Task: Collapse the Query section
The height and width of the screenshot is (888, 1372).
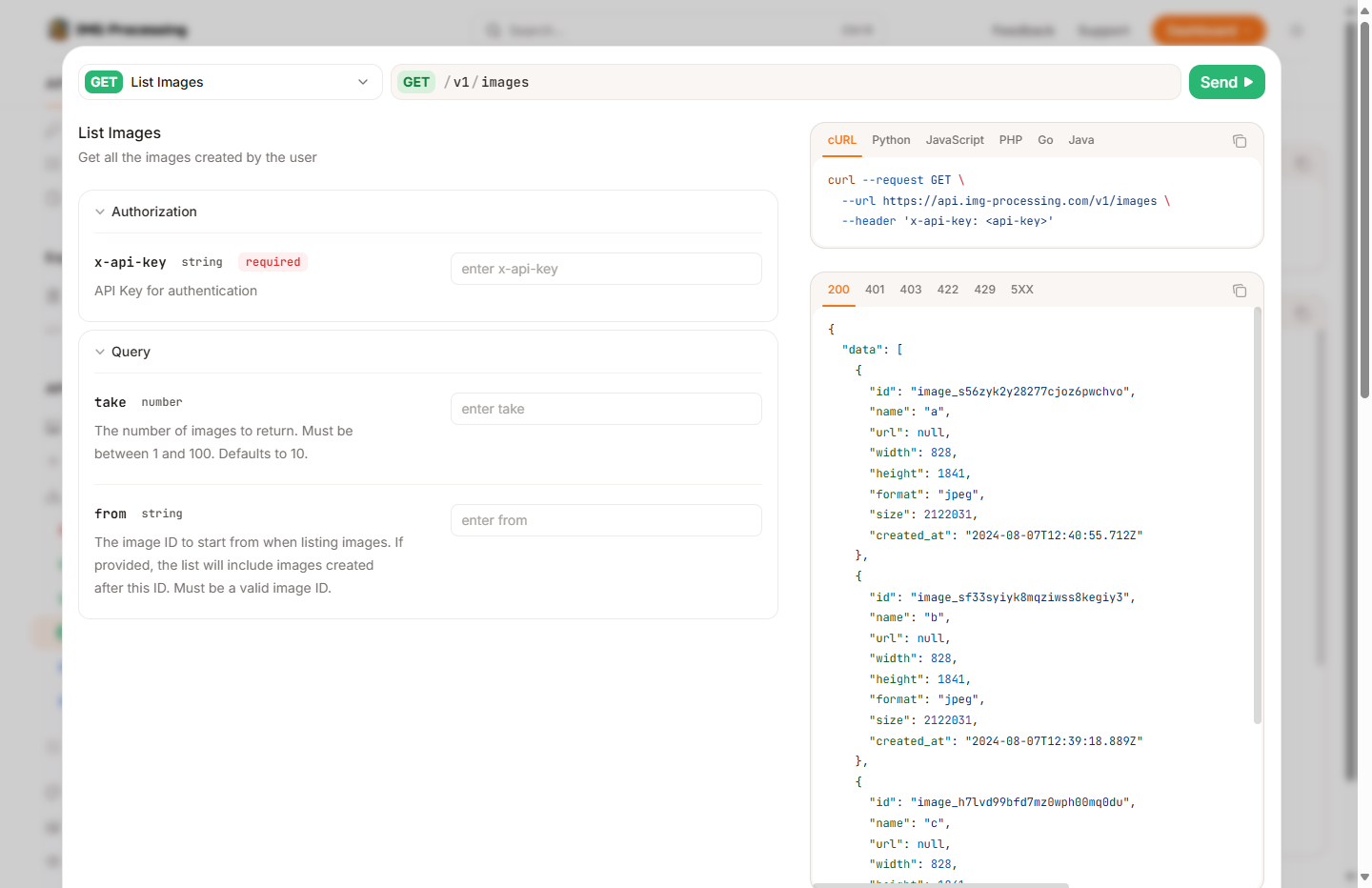Action: tap(122, 352)
